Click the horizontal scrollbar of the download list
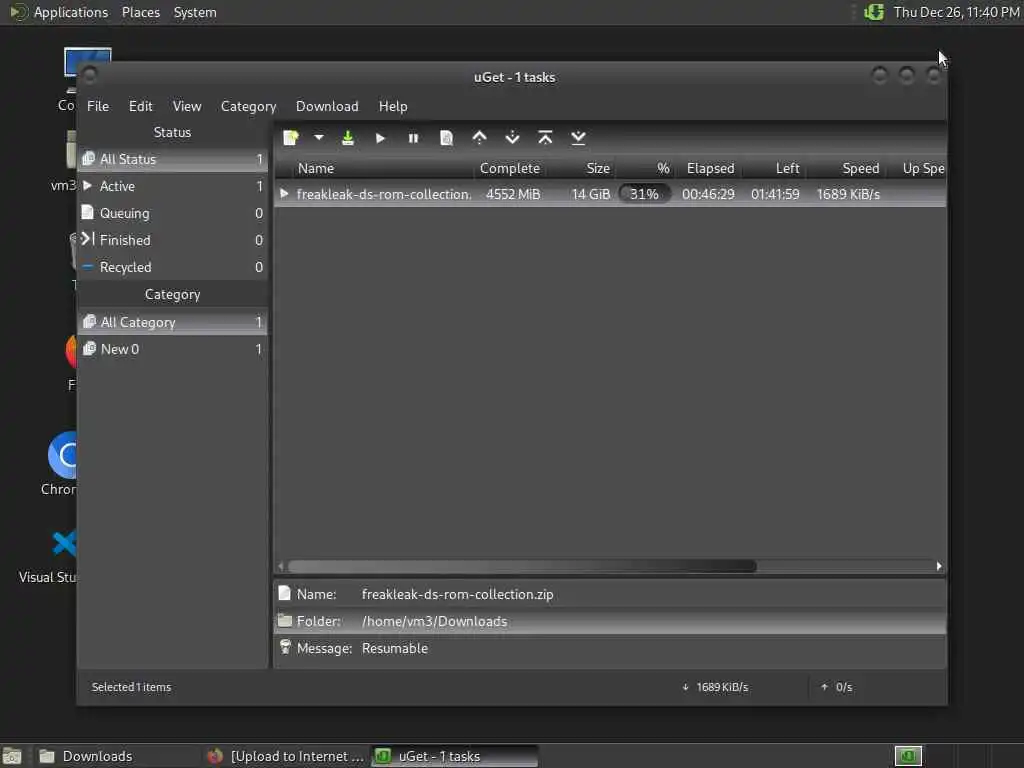The height and width of the screenshot is (768, 1024). [522, 566]
